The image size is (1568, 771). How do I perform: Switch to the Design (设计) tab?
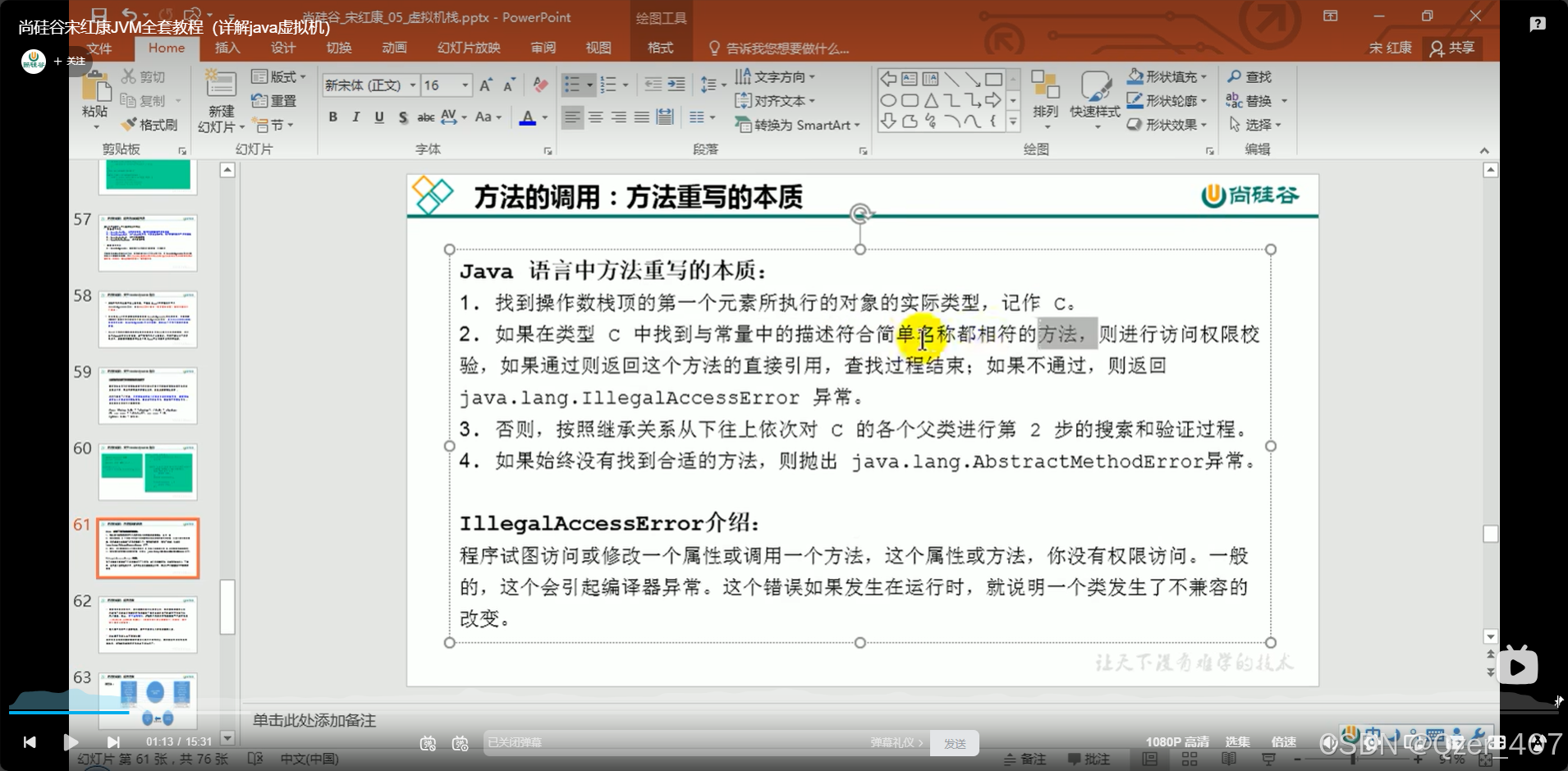click(283, 48)
